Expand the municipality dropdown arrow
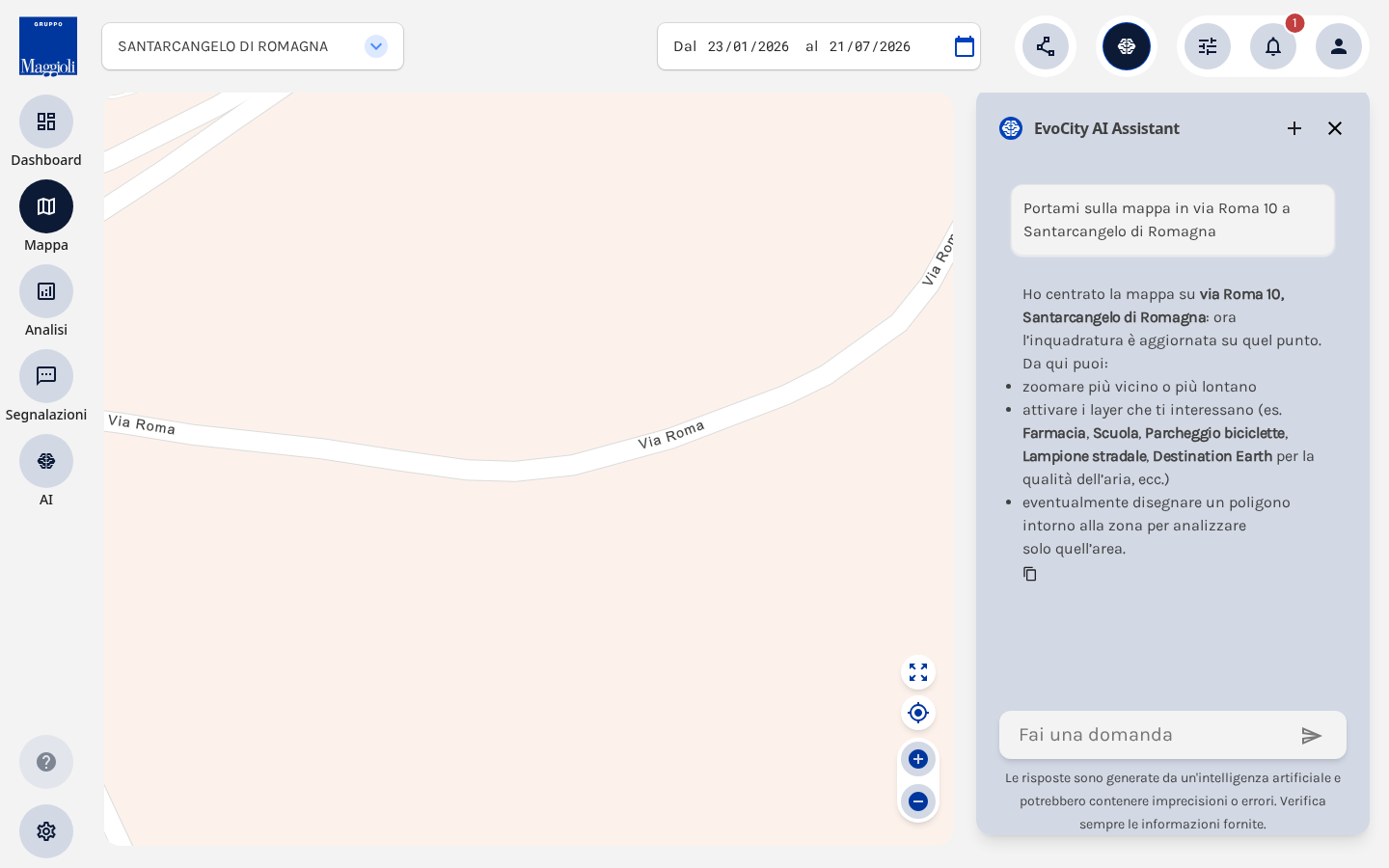Screen dimensions: 1389x868 tap(376, 46)
